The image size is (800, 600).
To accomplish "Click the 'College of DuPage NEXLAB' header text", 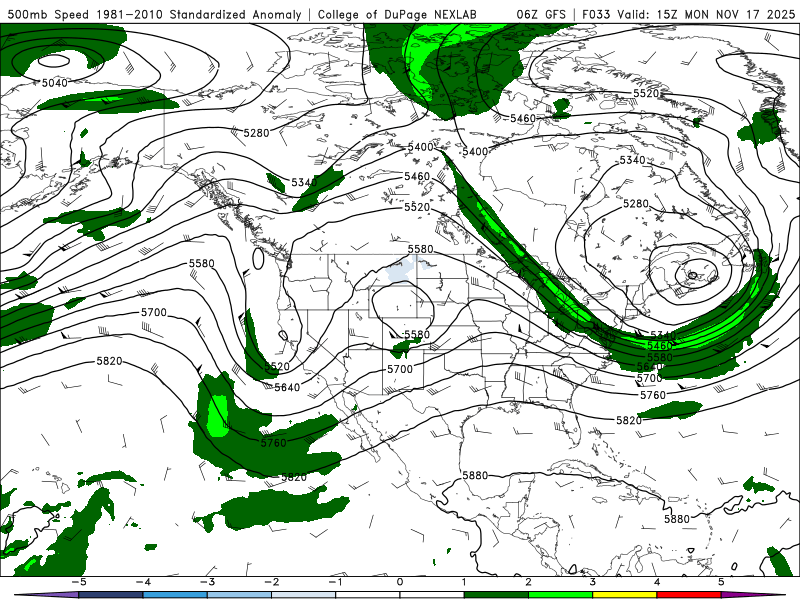I will 397,14.
